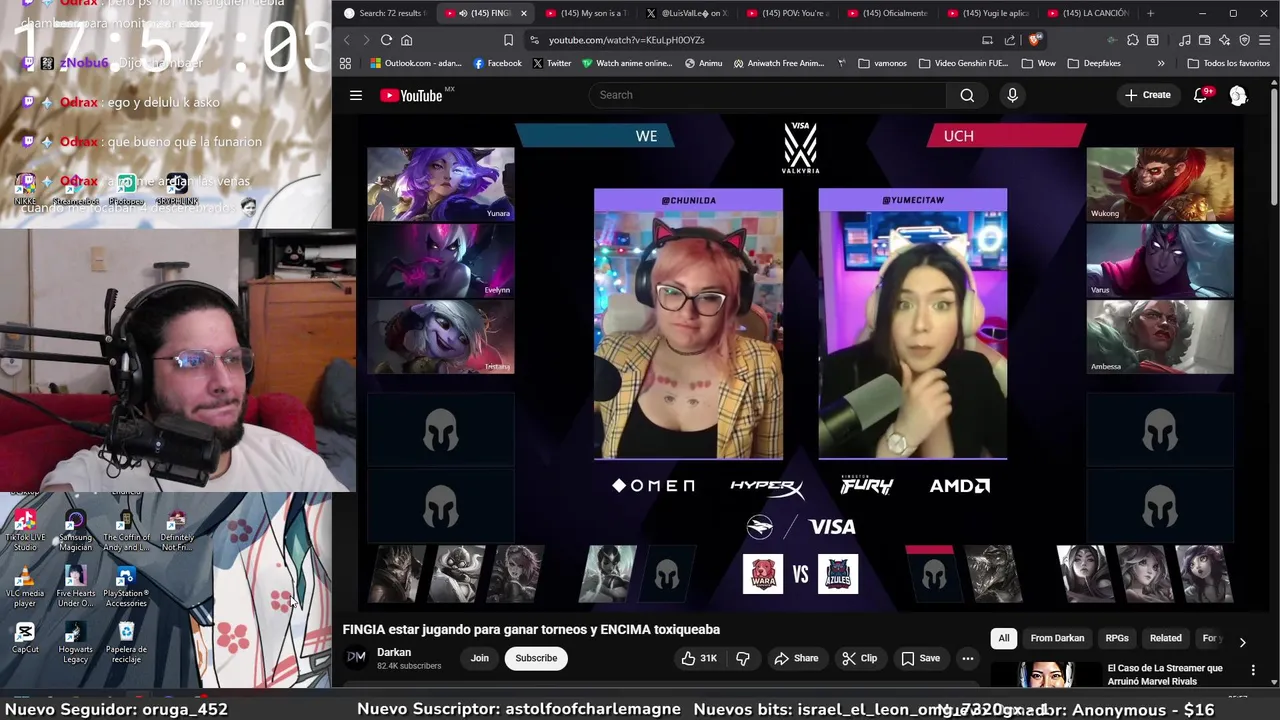Open the YouTube account avatar menu
The height and width of the screenshot is (720, 1280).
(x=1238, y=95)
